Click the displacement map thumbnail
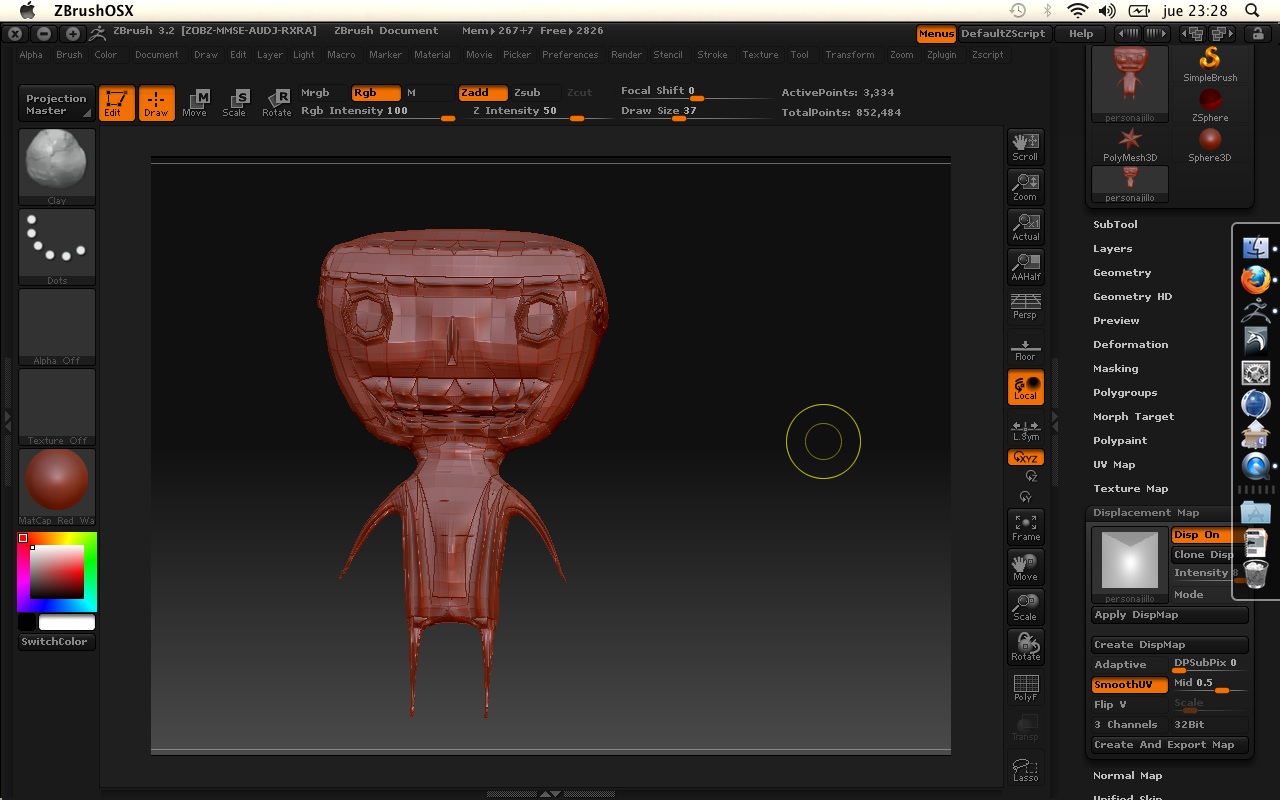Image resolution: width=1280 pixels, height=800 pixels. pos(1129,565)
